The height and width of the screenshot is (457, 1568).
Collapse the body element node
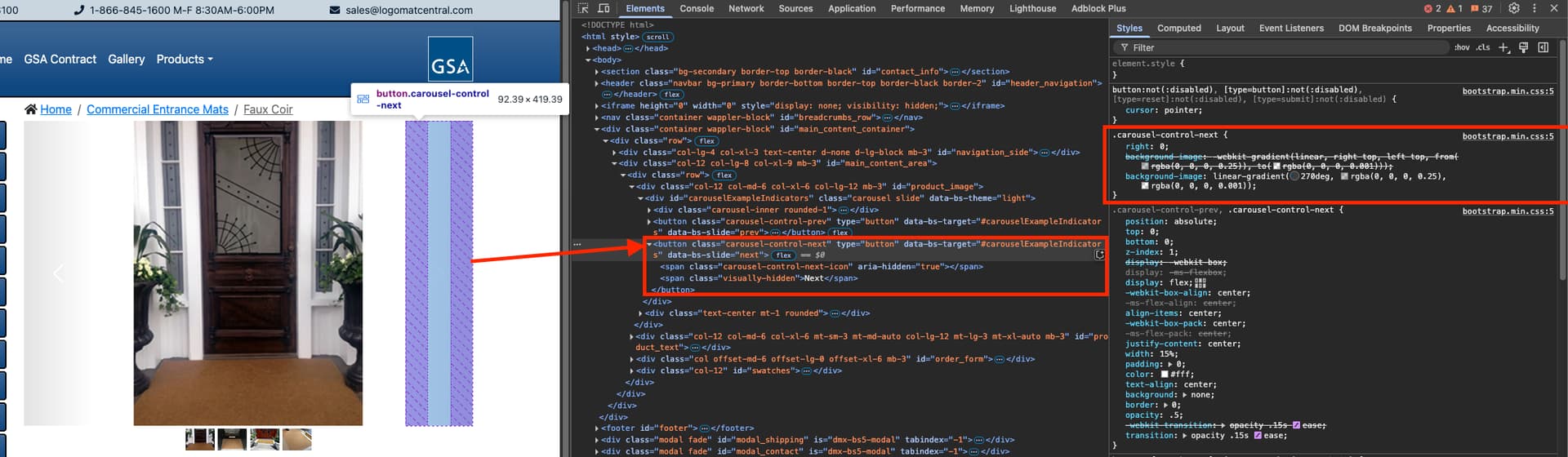point(588,60)
